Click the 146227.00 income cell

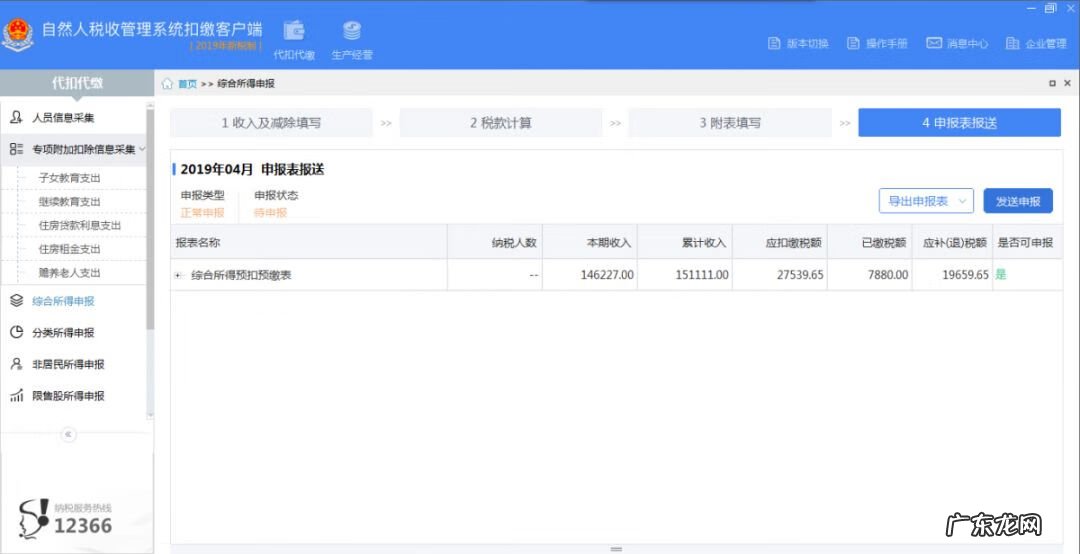(590, 275)
